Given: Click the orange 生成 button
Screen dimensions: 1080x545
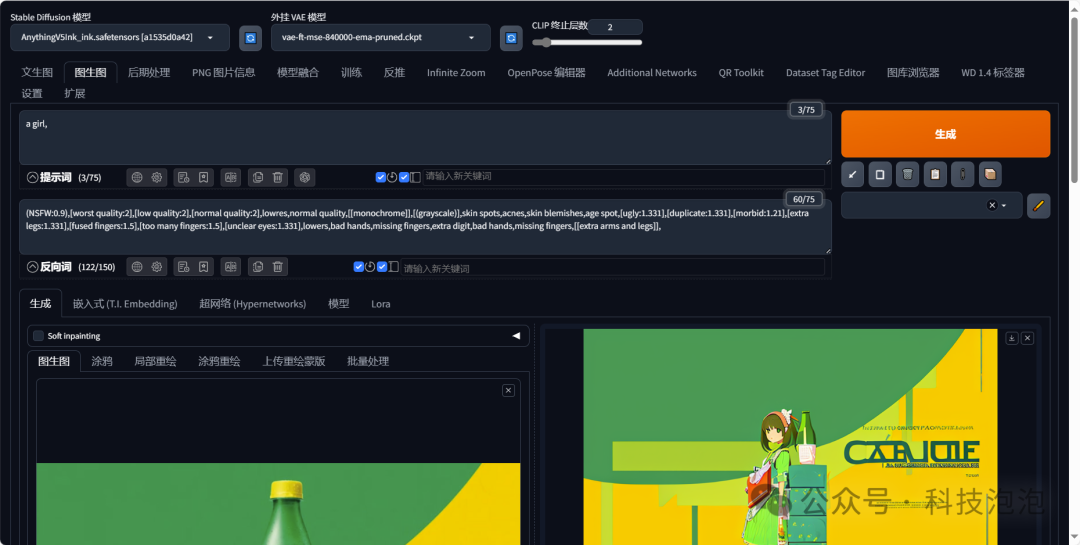Looking at the screenshot, I should (x=946, y=134).
